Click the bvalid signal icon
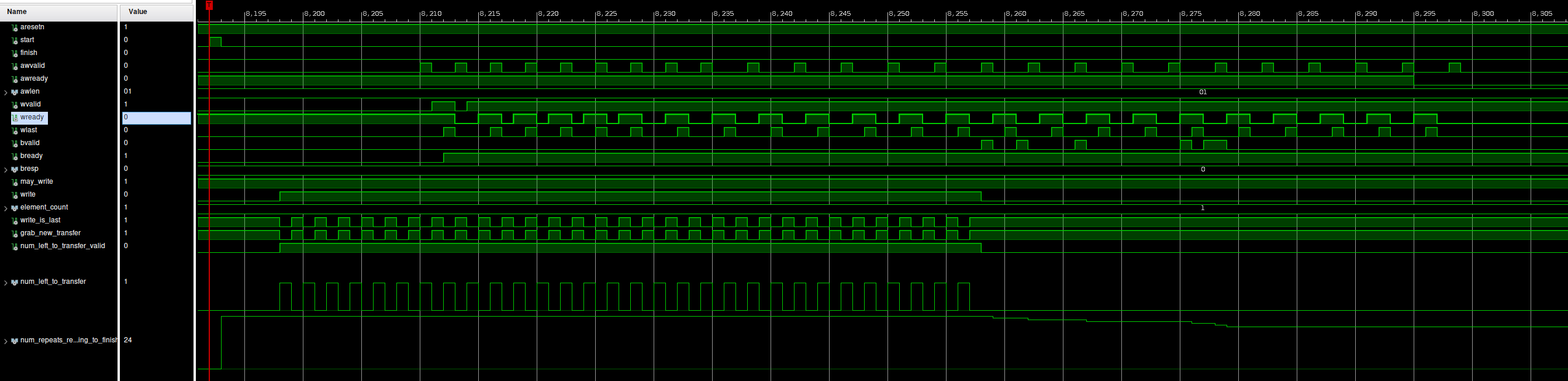 click(15, 143)
